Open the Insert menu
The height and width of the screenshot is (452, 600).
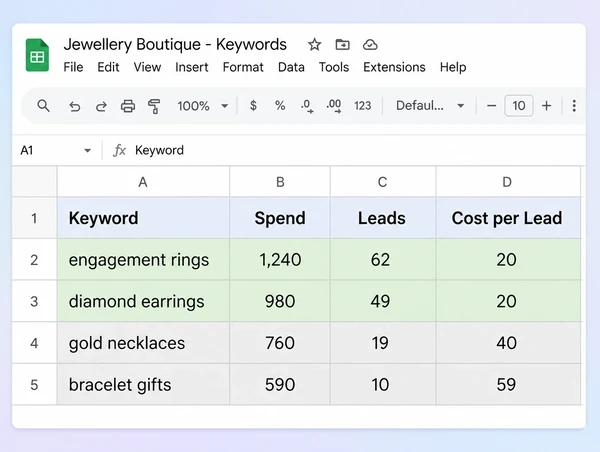192,67
